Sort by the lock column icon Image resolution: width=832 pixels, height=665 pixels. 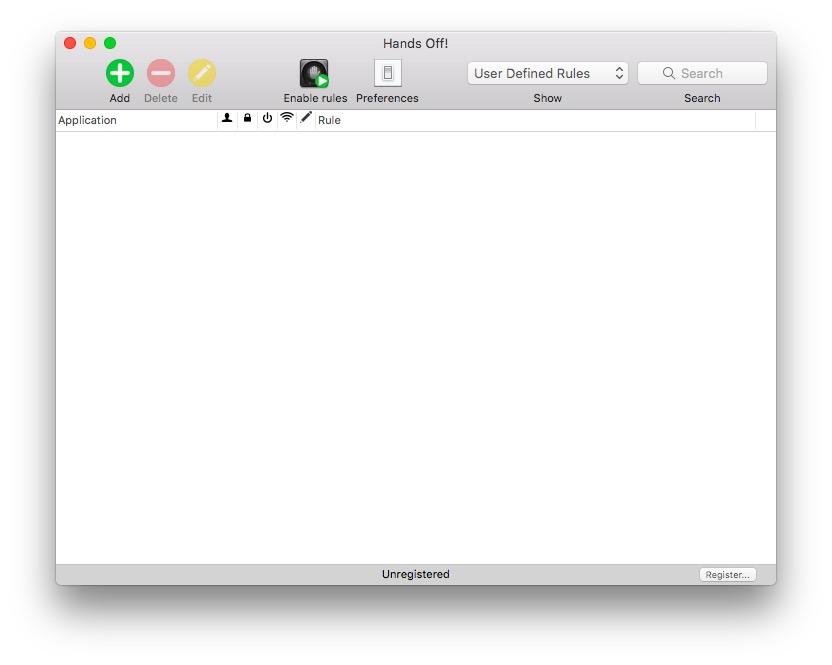pos(247,118)
